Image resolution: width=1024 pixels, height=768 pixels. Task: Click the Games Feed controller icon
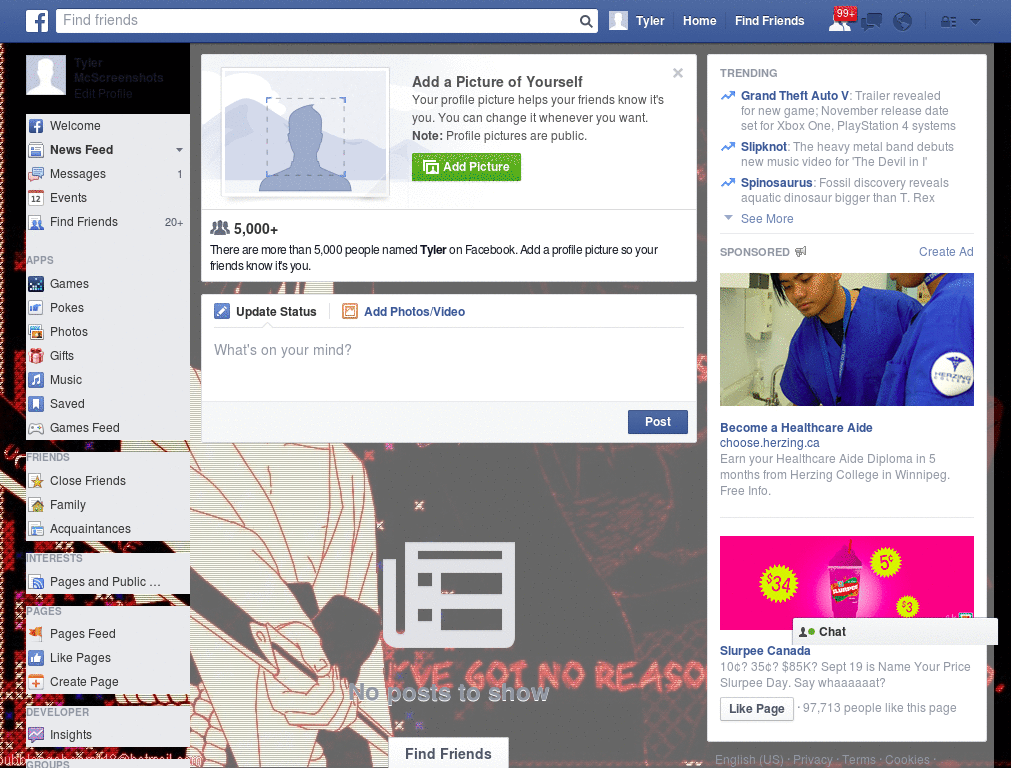pos(36,428)
